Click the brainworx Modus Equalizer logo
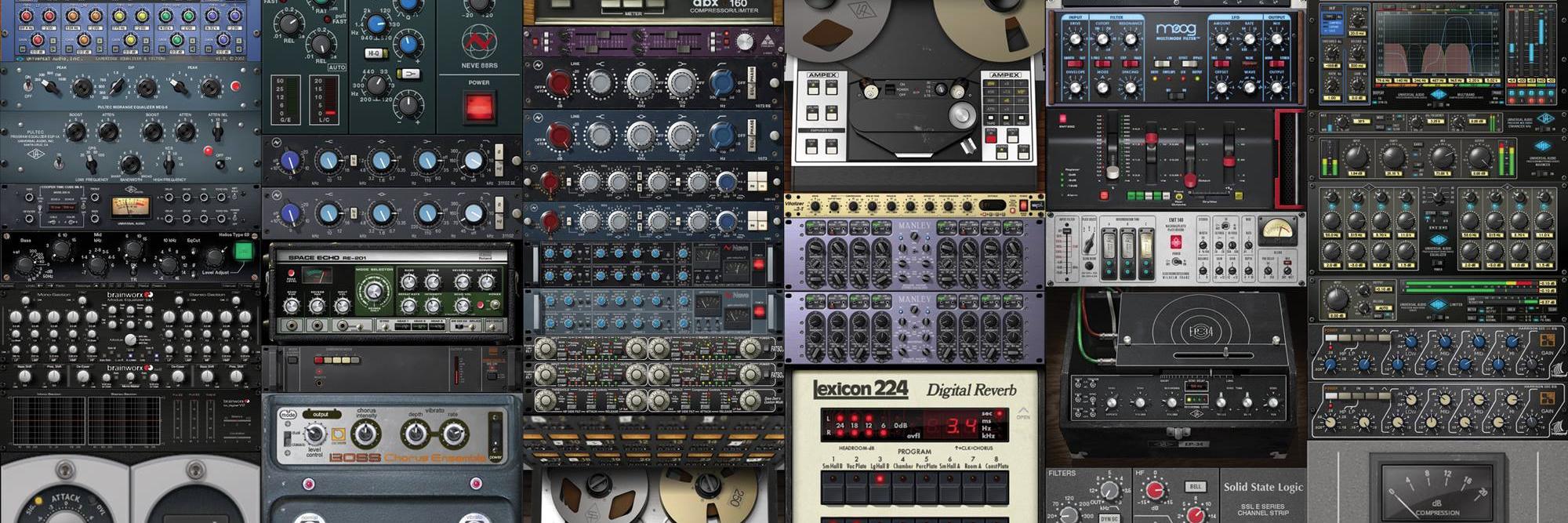 [130, 297]
